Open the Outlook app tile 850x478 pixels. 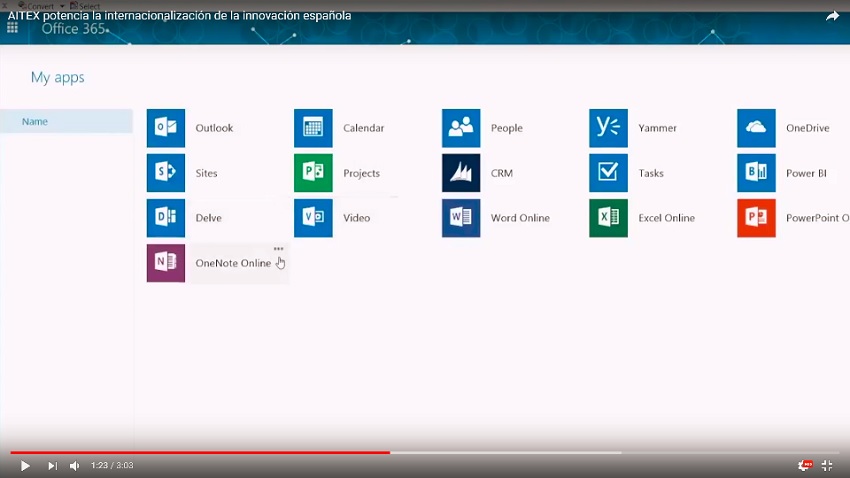166,128
